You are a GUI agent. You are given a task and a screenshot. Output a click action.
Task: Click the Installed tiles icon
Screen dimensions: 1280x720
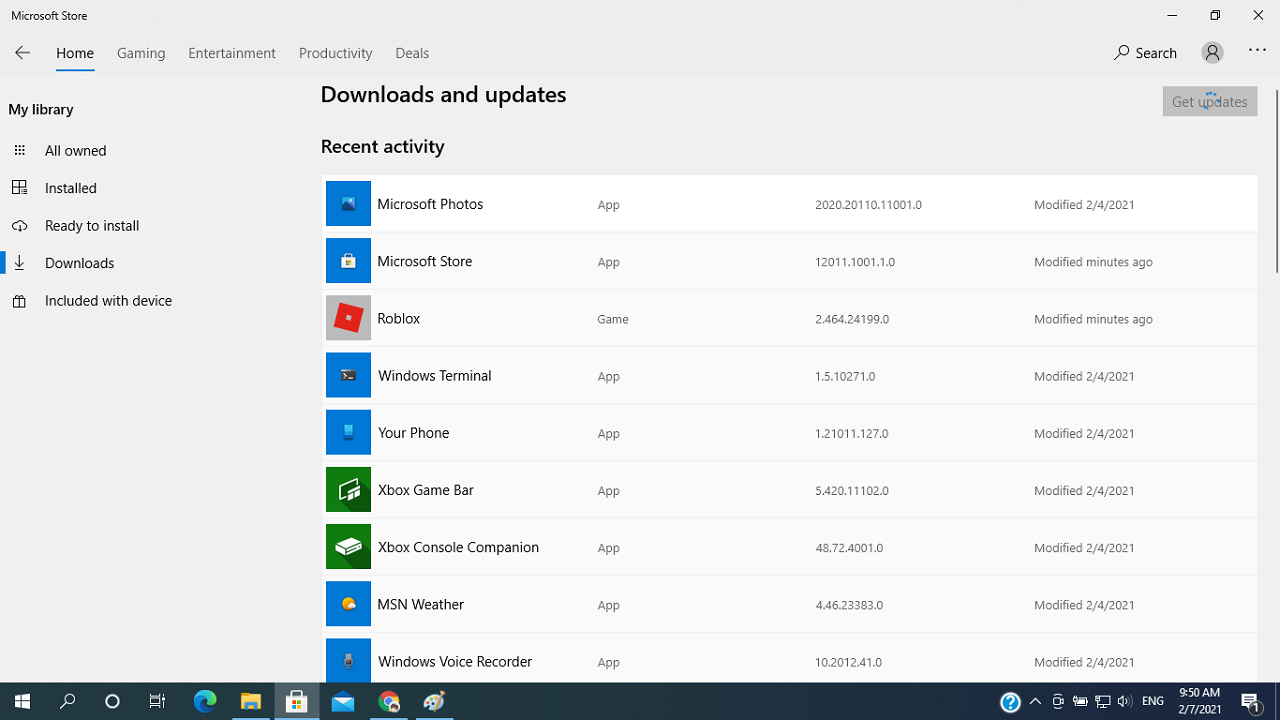pyautogui.click(x=19, y=188)
